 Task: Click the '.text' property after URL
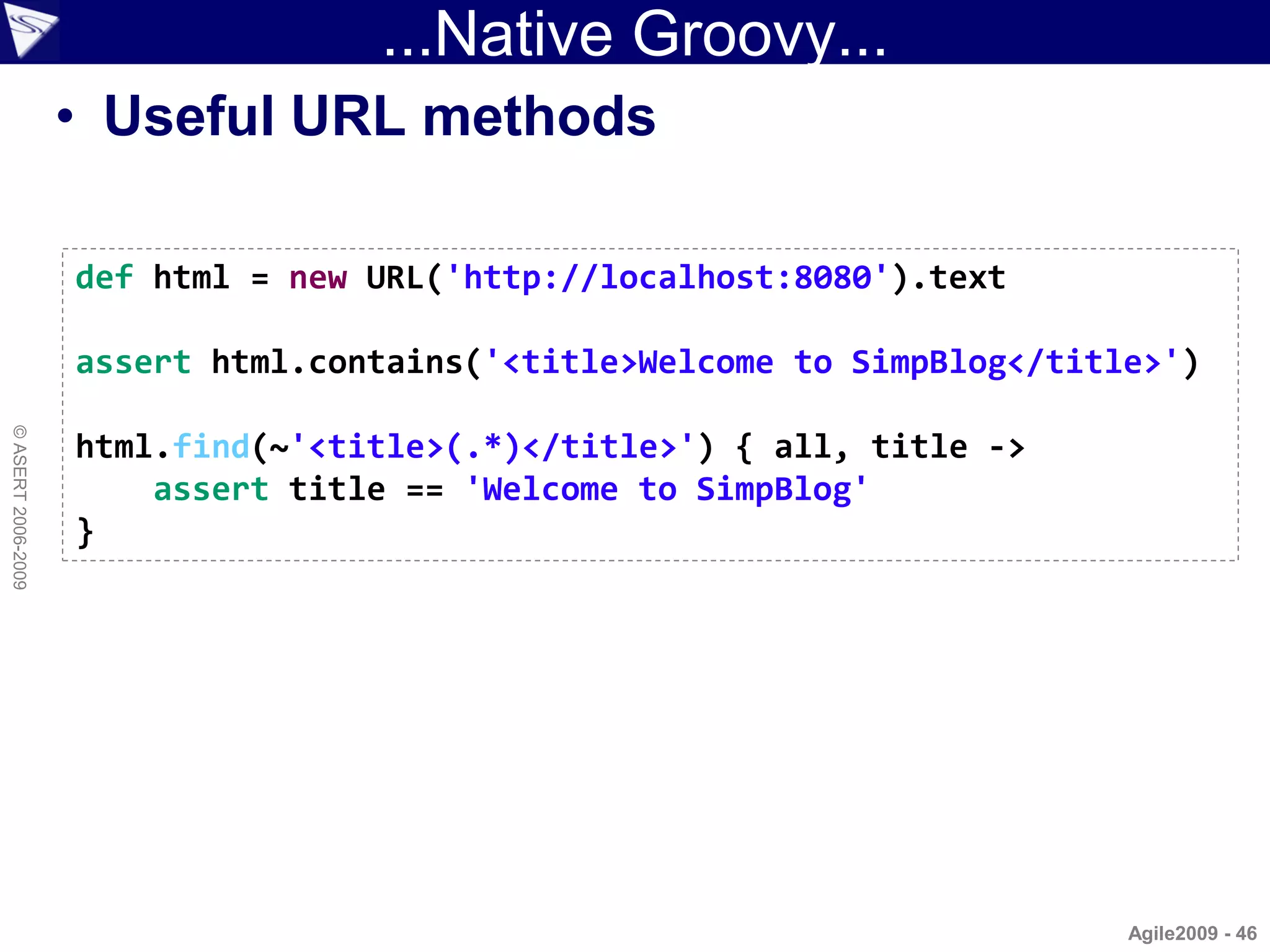click(x=958, y=278)
